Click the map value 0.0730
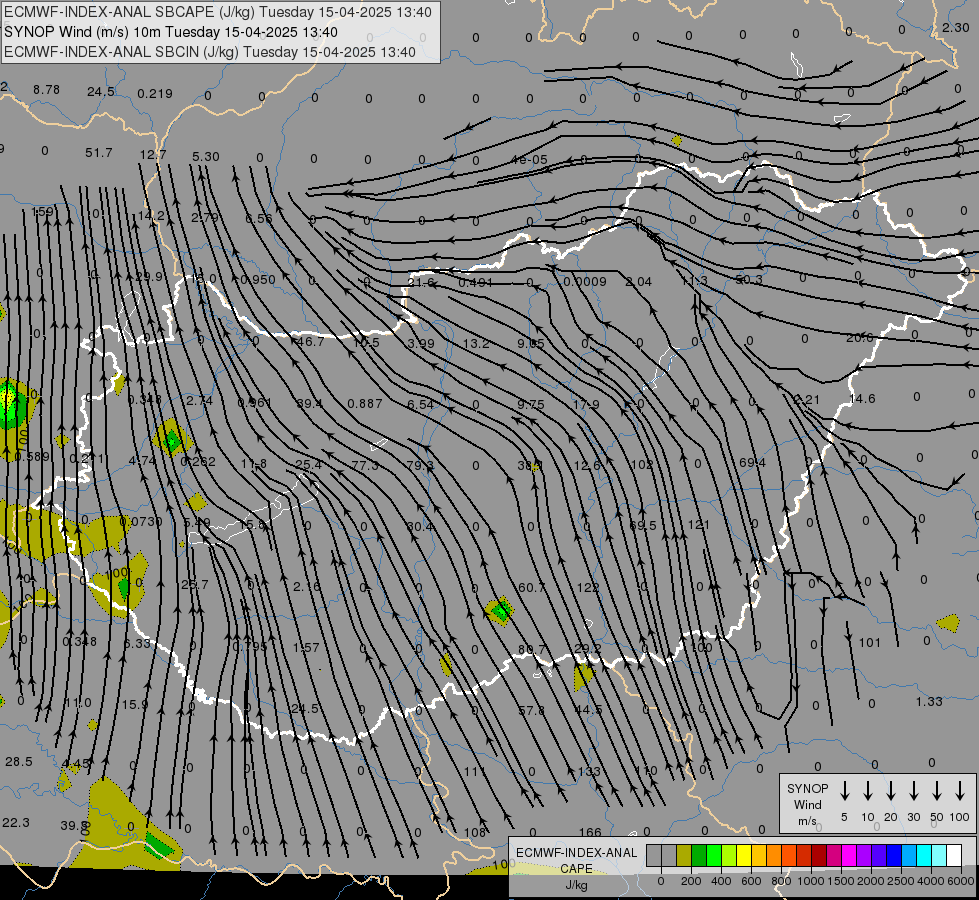979x900 pixels. [x=141, y=522]
